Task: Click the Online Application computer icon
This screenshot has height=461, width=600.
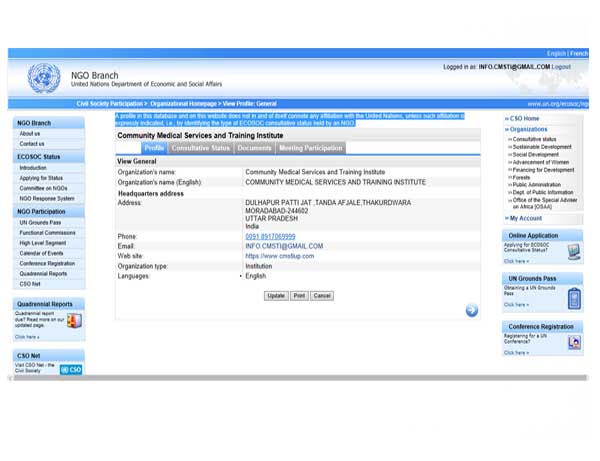Action: (574, 252)
